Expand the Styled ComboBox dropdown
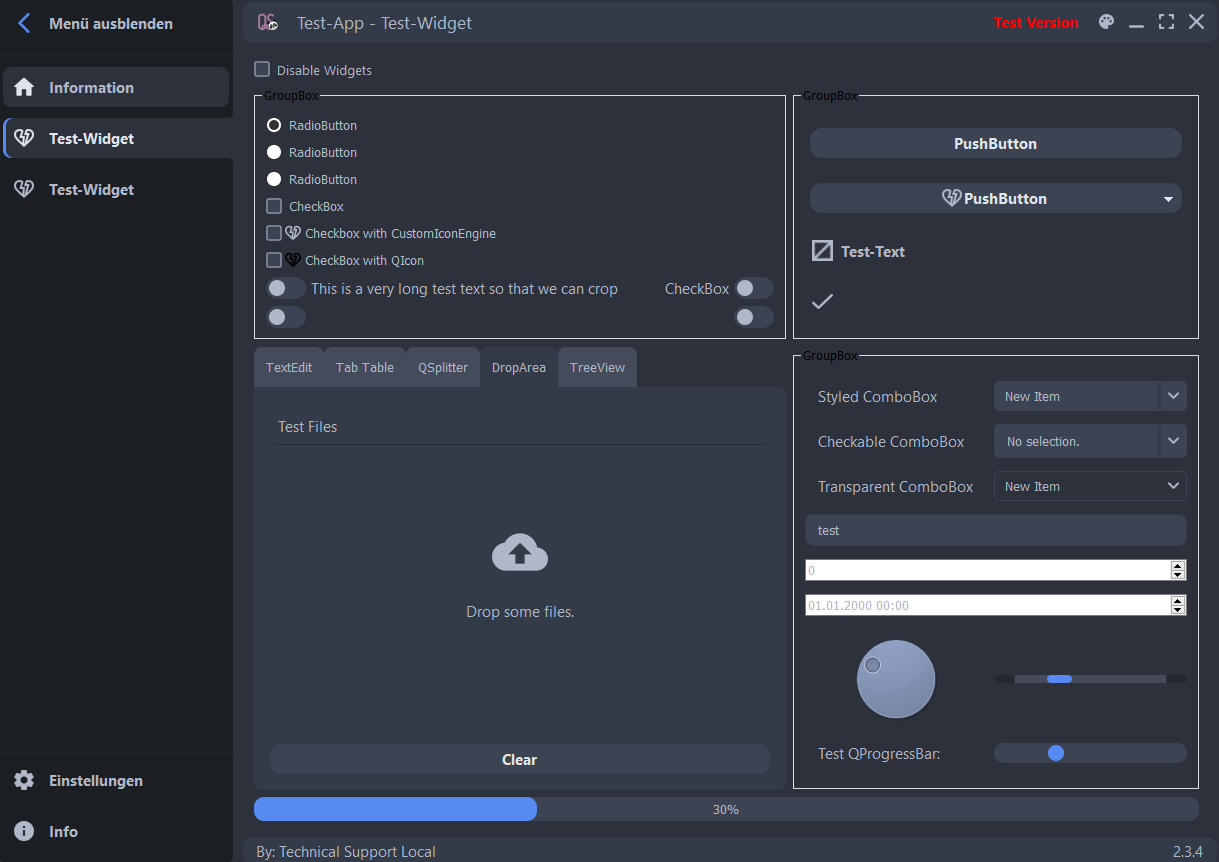 [1172, 396]
